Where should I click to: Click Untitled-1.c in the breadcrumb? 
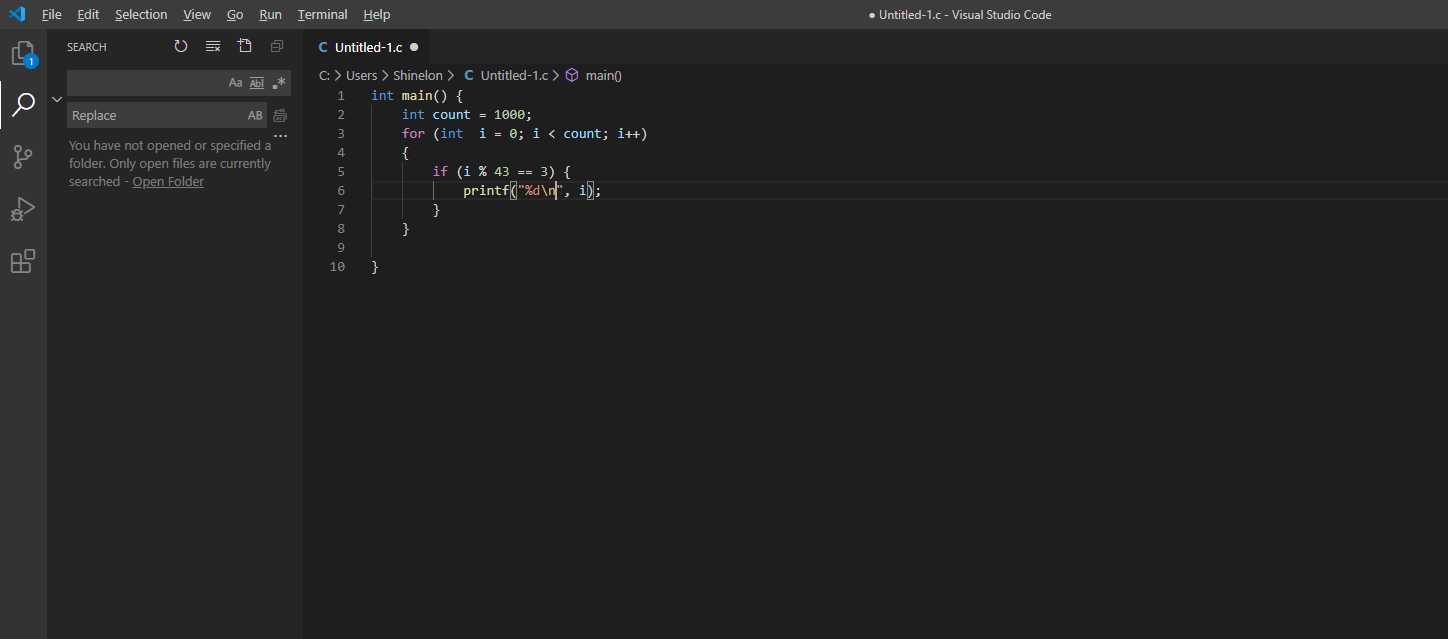(x=514, y=75)
